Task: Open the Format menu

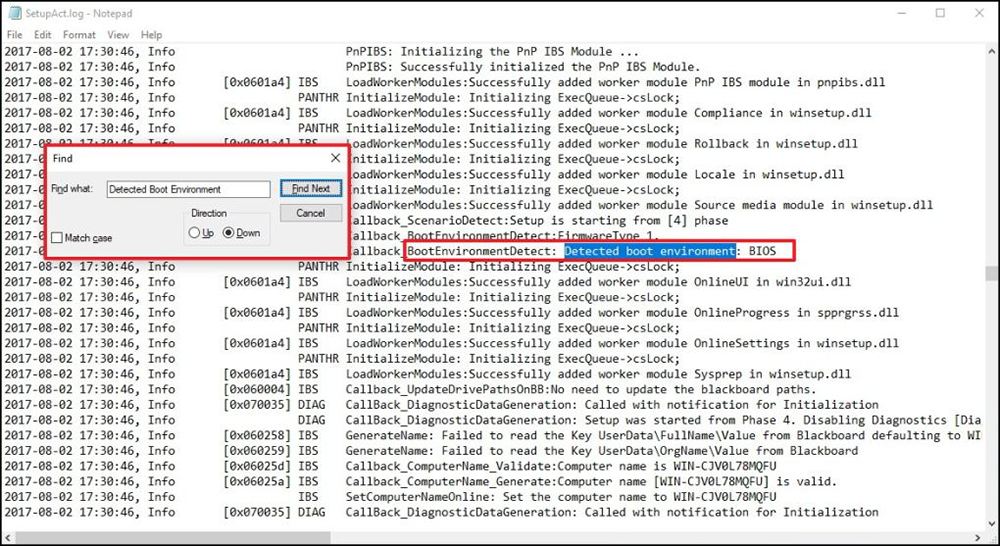Action: (x=79, y=34)
